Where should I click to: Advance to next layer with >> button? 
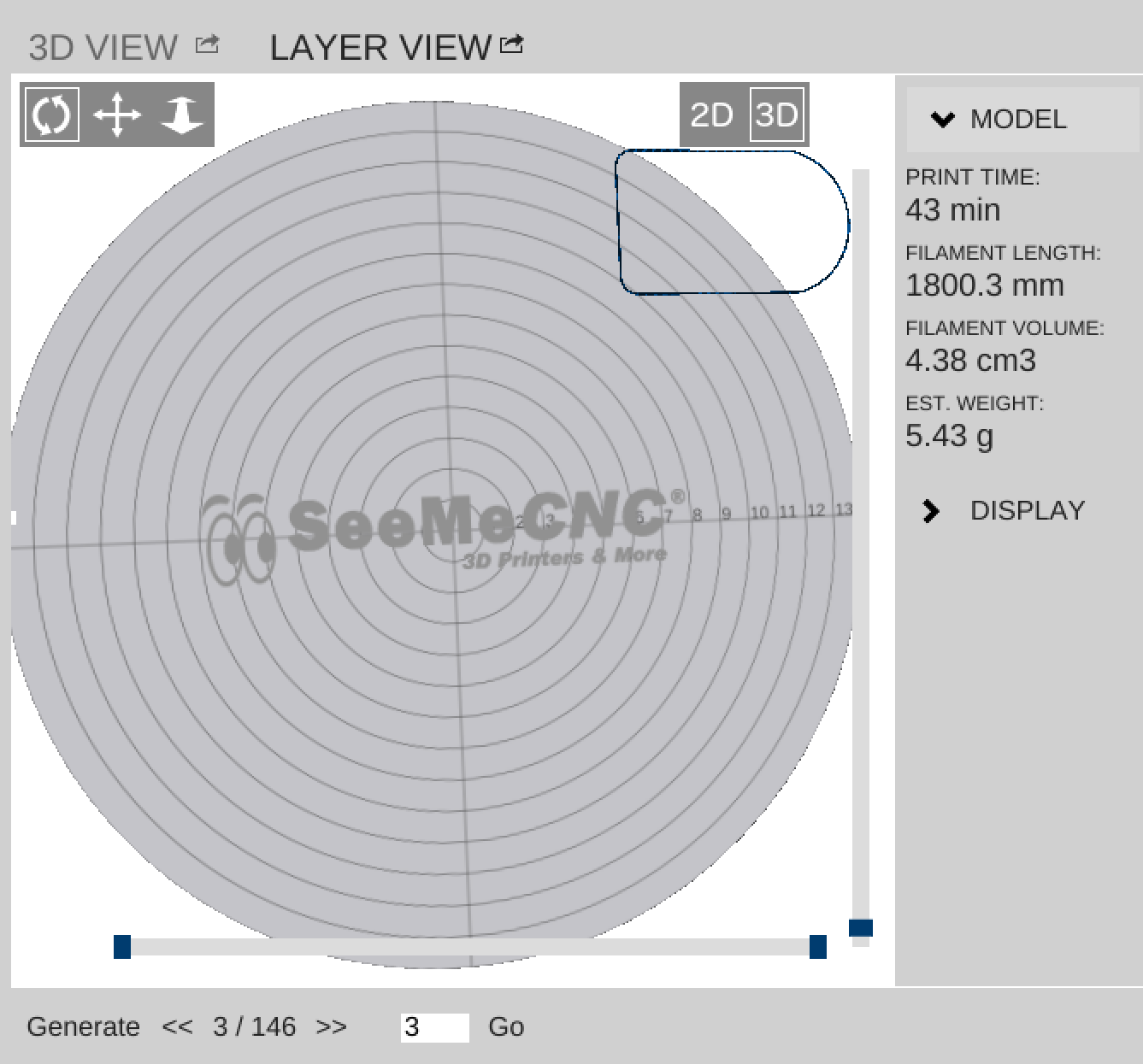point(331,1026)
